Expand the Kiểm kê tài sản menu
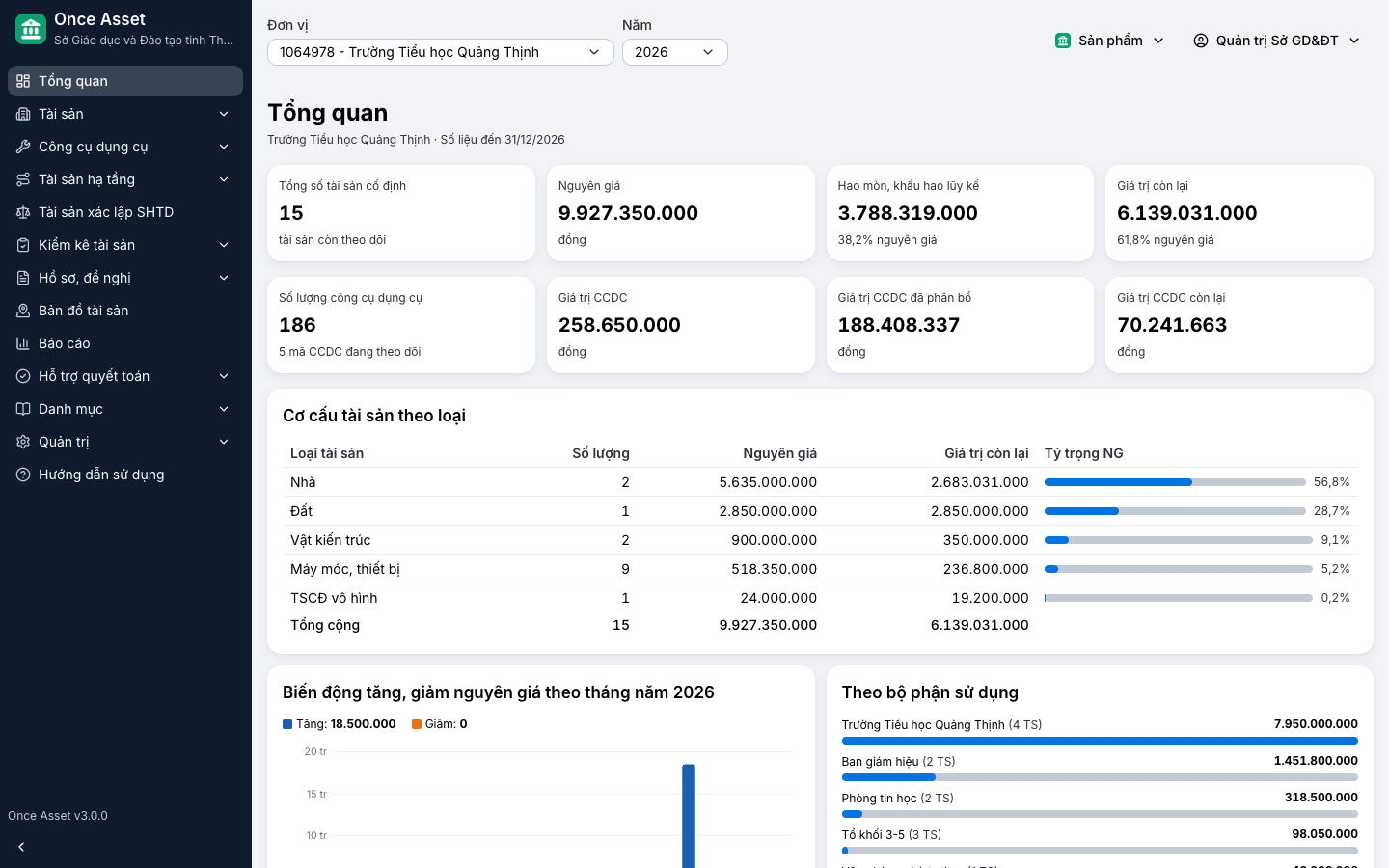The height and width of the screenshot is (868, 1389). (125, 245)
